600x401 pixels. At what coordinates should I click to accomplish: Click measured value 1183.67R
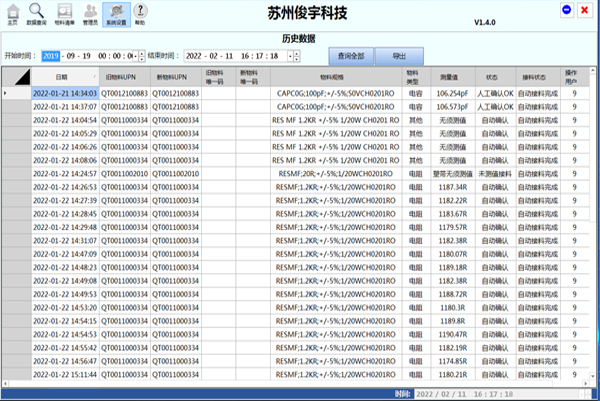[x=453, y=214]
